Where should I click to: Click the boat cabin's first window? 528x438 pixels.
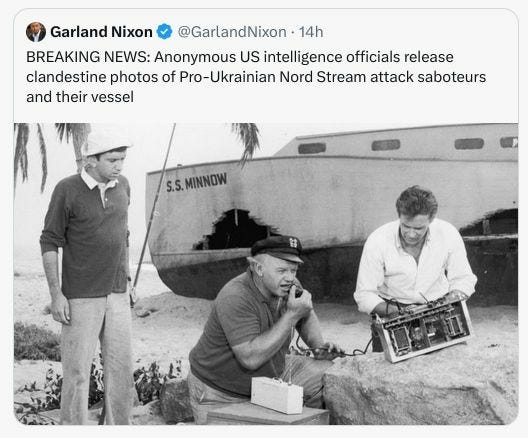click(x=312, y=148)
